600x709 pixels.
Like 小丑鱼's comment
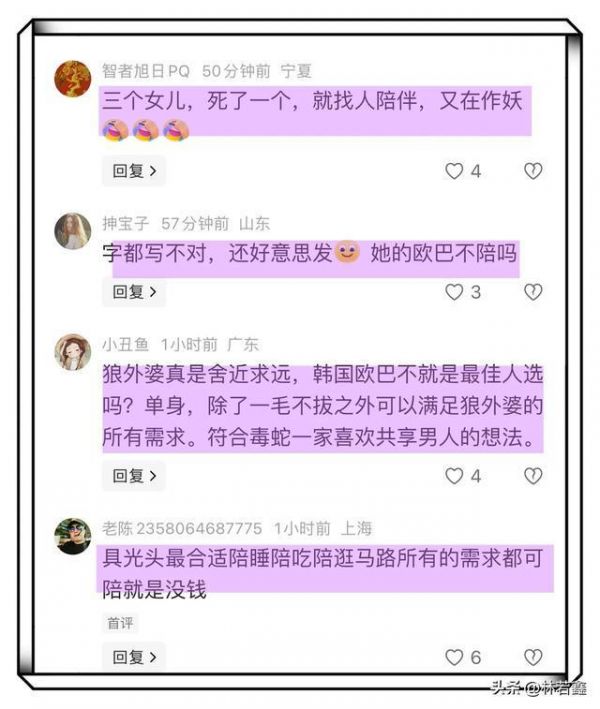[x=454, y=476]
